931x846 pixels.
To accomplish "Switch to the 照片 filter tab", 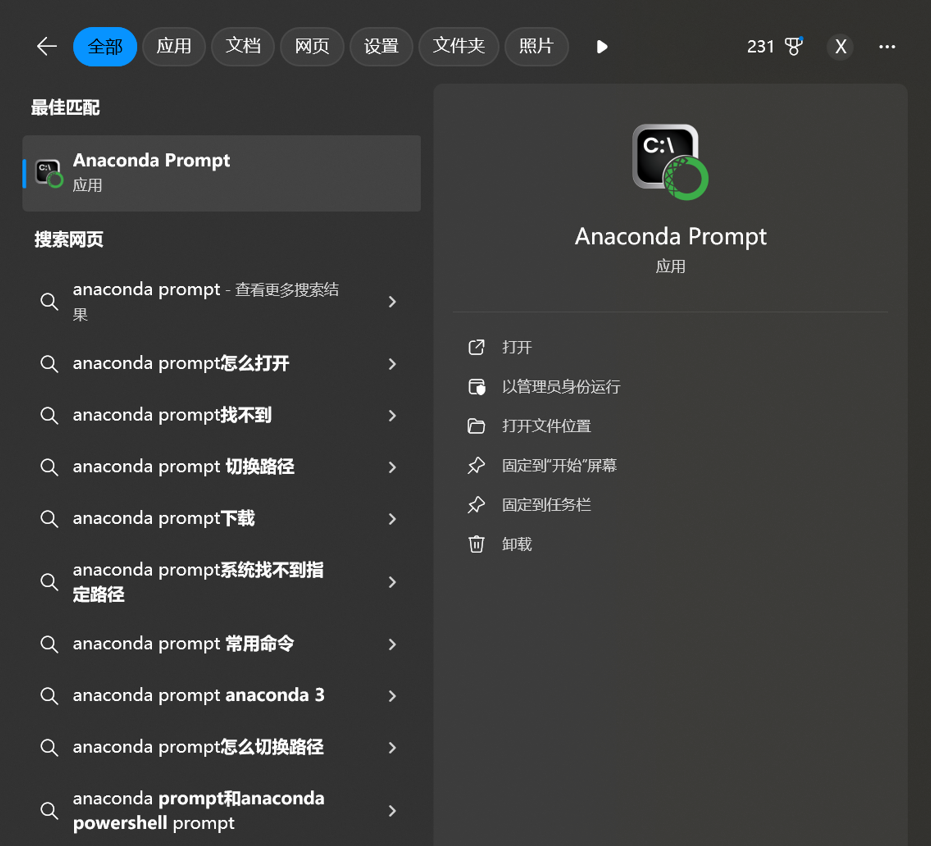I will pyautogui.click(x=536, y=46).
